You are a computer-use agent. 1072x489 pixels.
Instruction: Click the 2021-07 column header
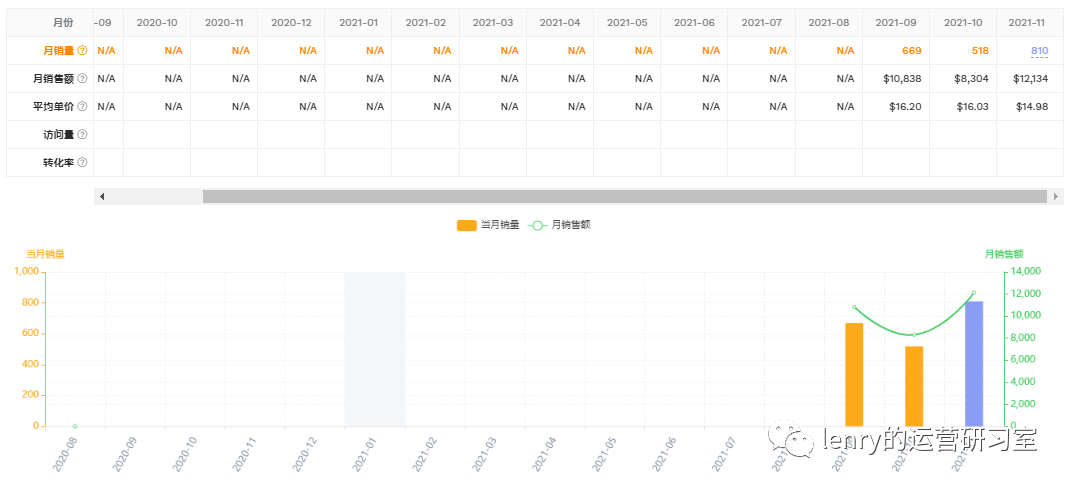point(761,23)
